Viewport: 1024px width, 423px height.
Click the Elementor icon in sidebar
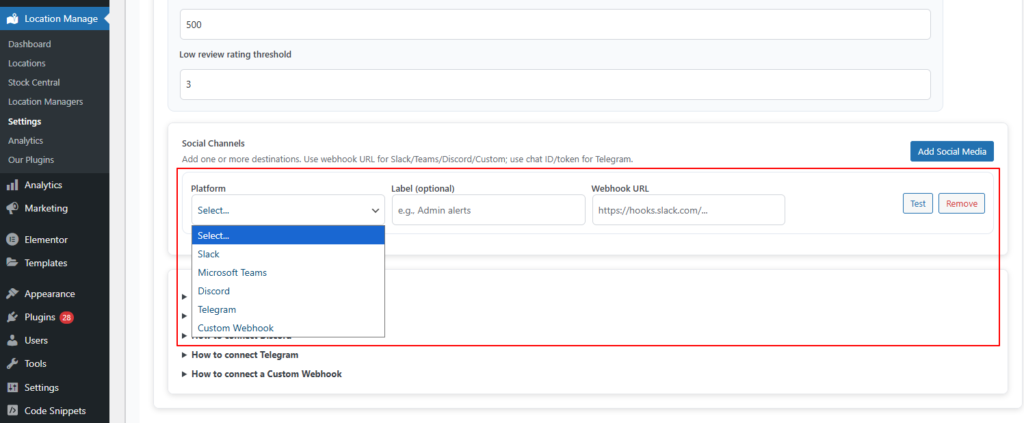click(12, 240)
